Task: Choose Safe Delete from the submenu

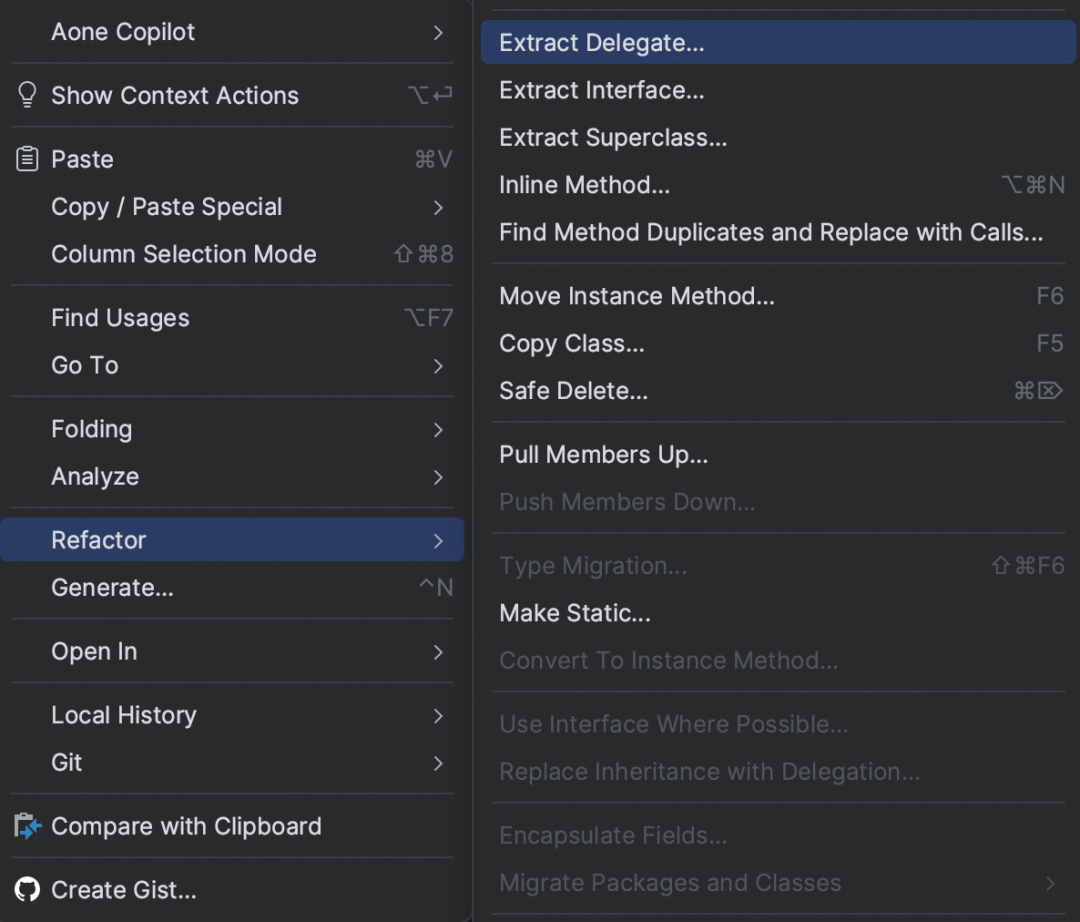Action: [778, 391]
